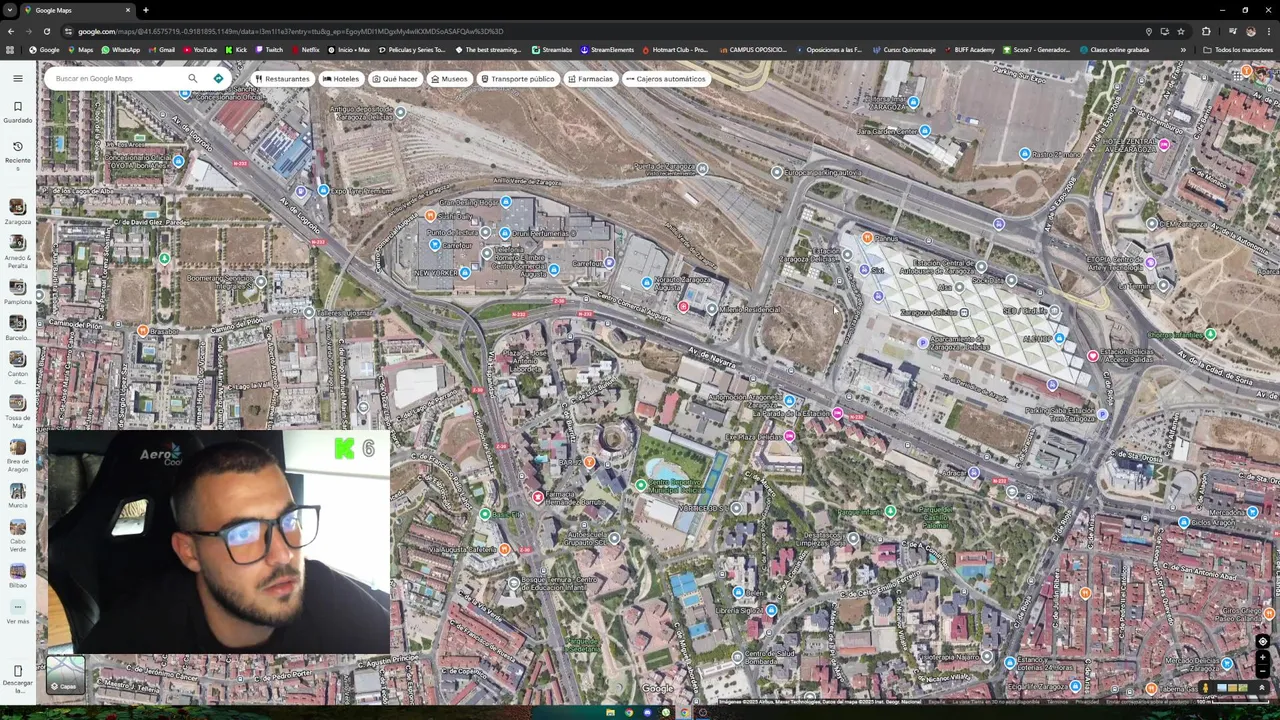Go back with browser back arrow

(10, 31)
